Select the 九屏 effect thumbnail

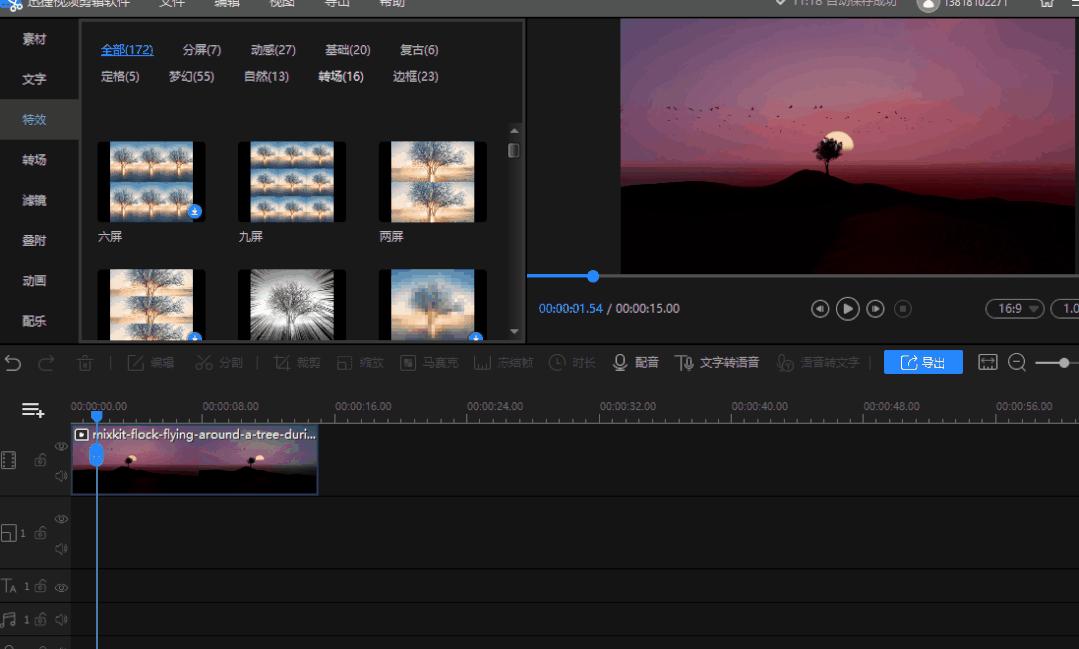point(291,182)
